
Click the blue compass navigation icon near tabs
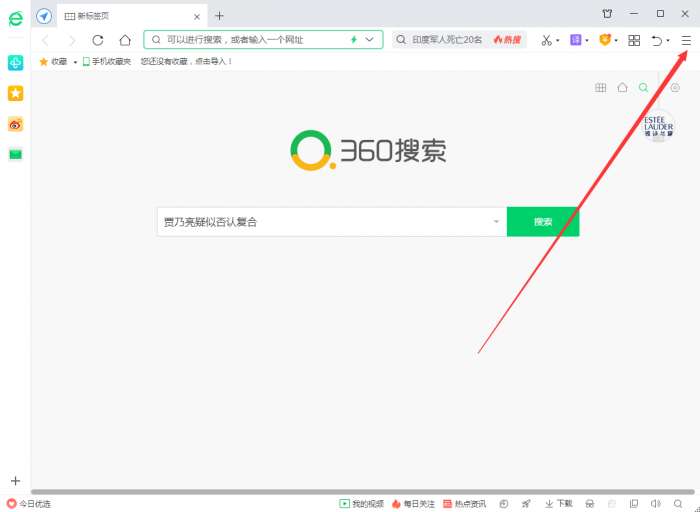coord(44,17)
